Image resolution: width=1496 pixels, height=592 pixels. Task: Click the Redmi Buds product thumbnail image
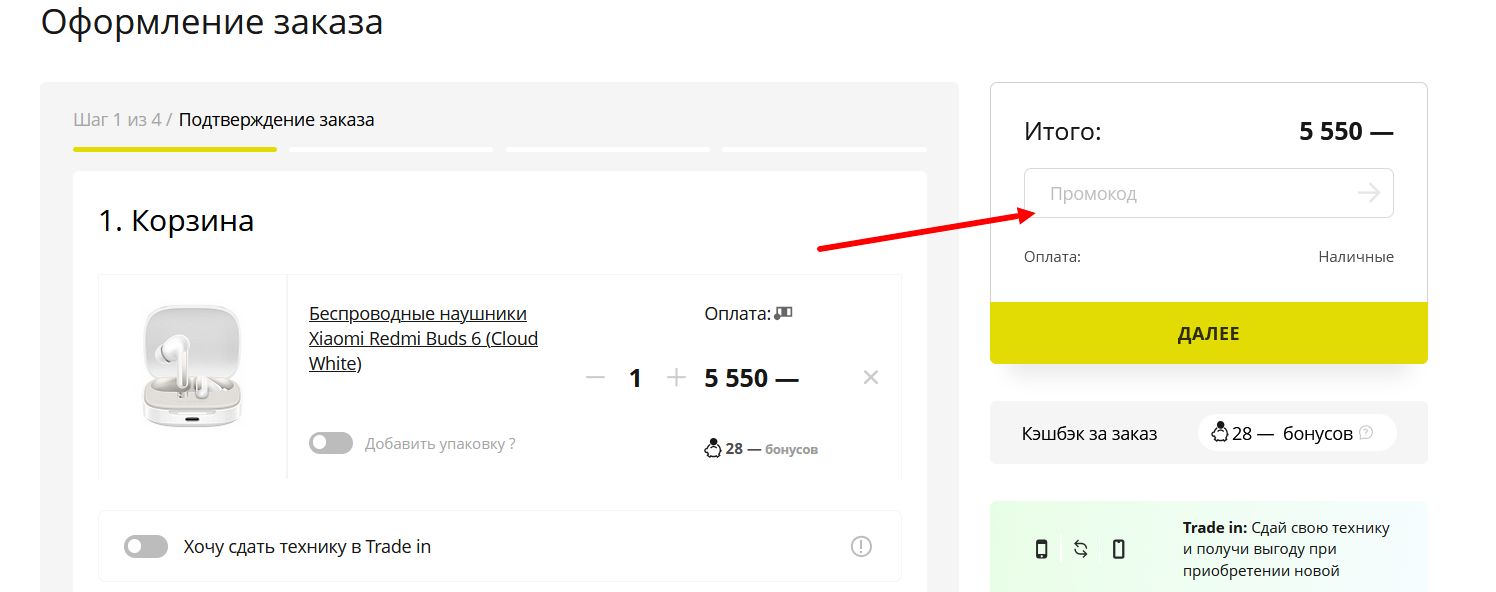pos(192,366)
